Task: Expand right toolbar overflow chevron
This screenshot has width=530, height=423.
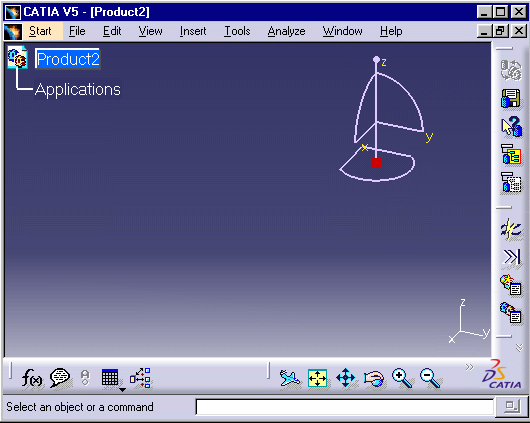Action: 520,347
